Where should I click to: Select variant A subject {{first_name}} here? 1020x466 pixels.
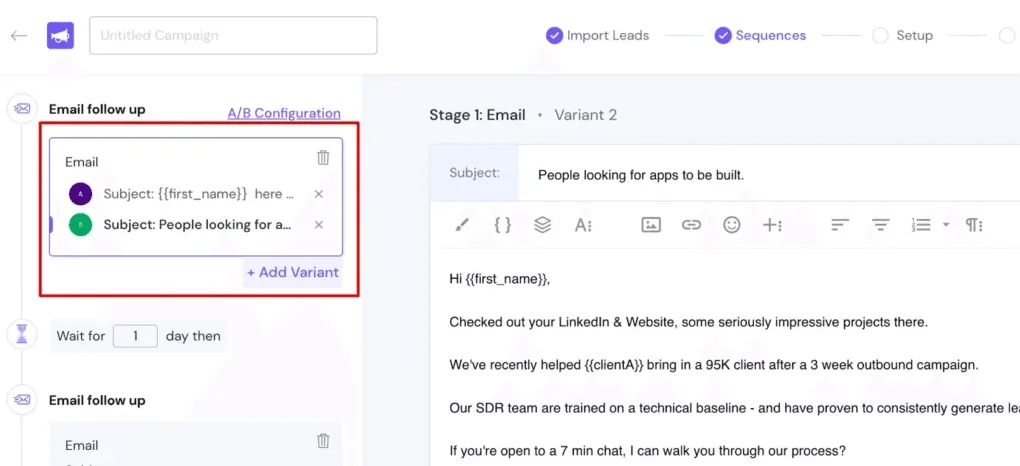point(198,194)
